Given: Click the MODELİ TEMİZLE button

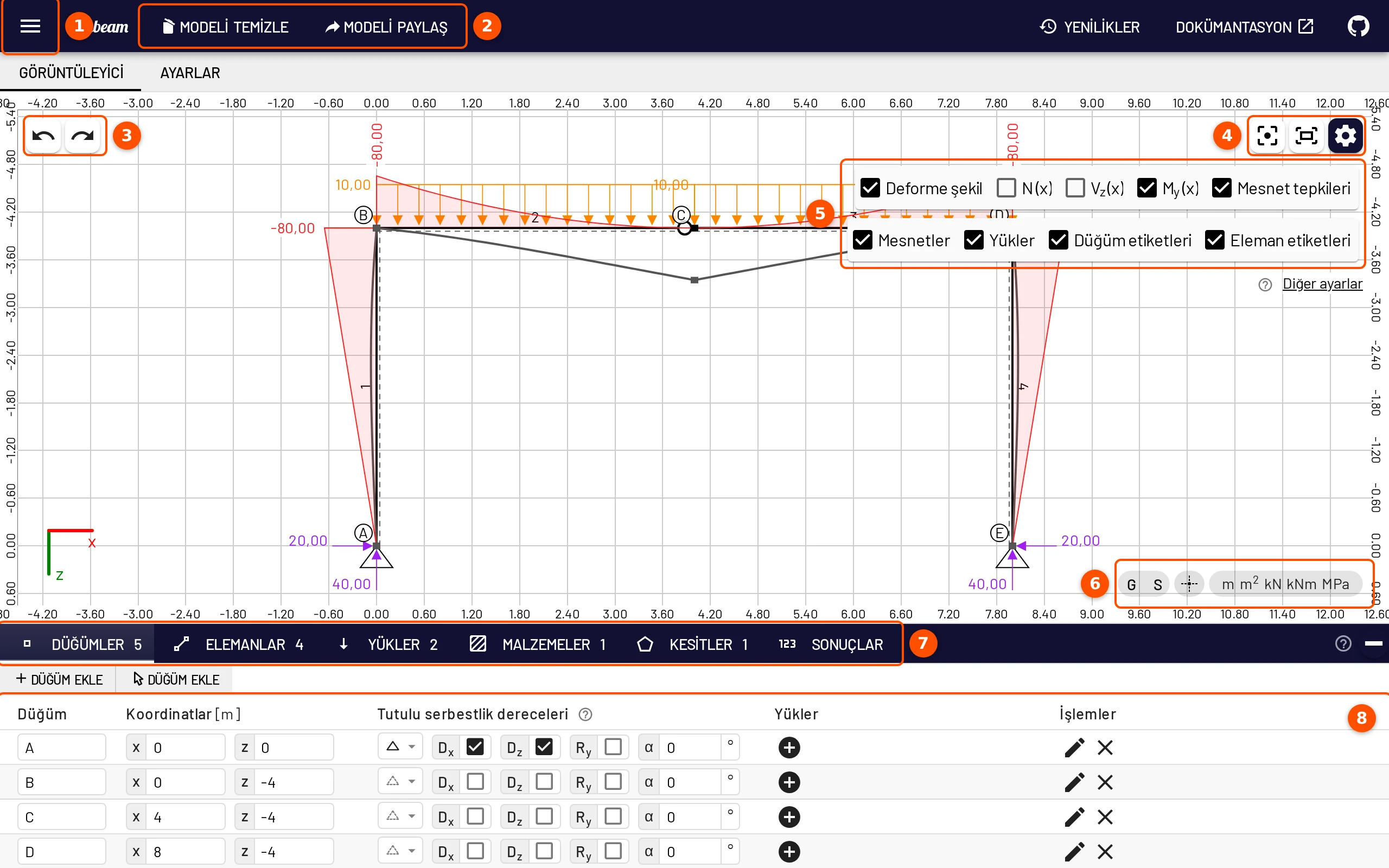Looking at the screenshot, I should pos(226,27).
